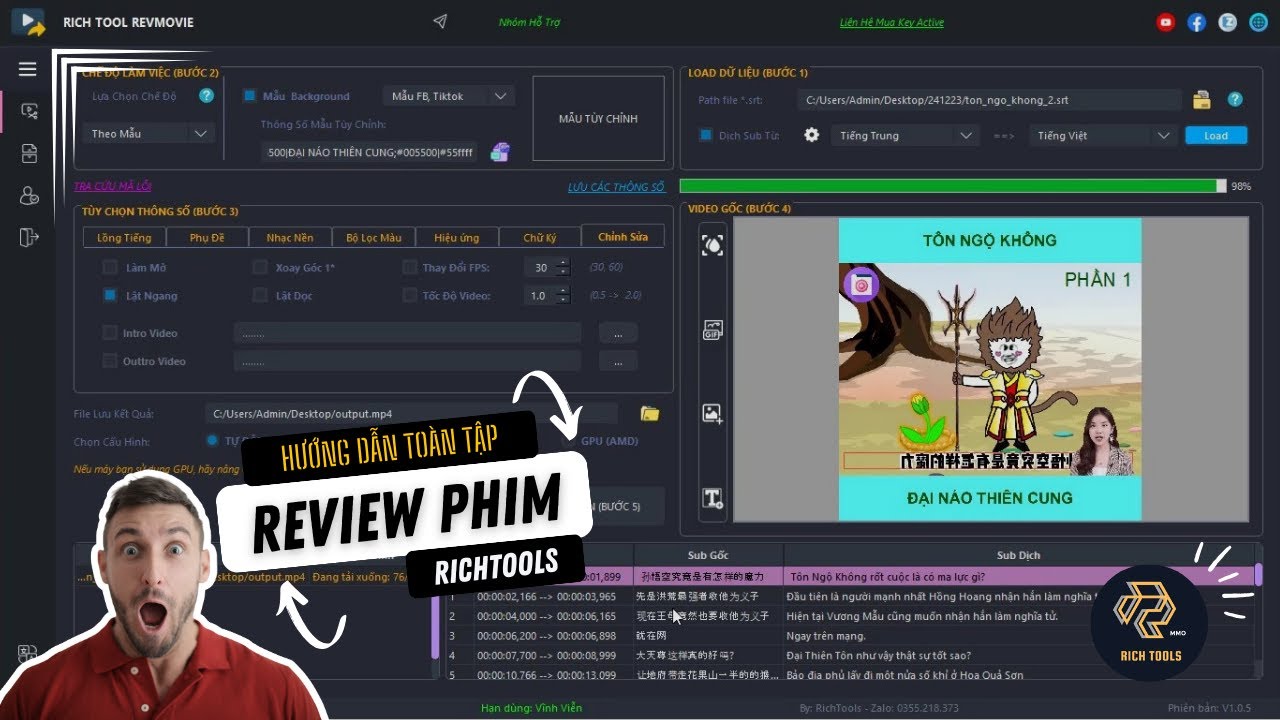The image size is (1280, 720).
Task: Open the hamburger menu in sidebar
Action: click(x=27, y=69)
